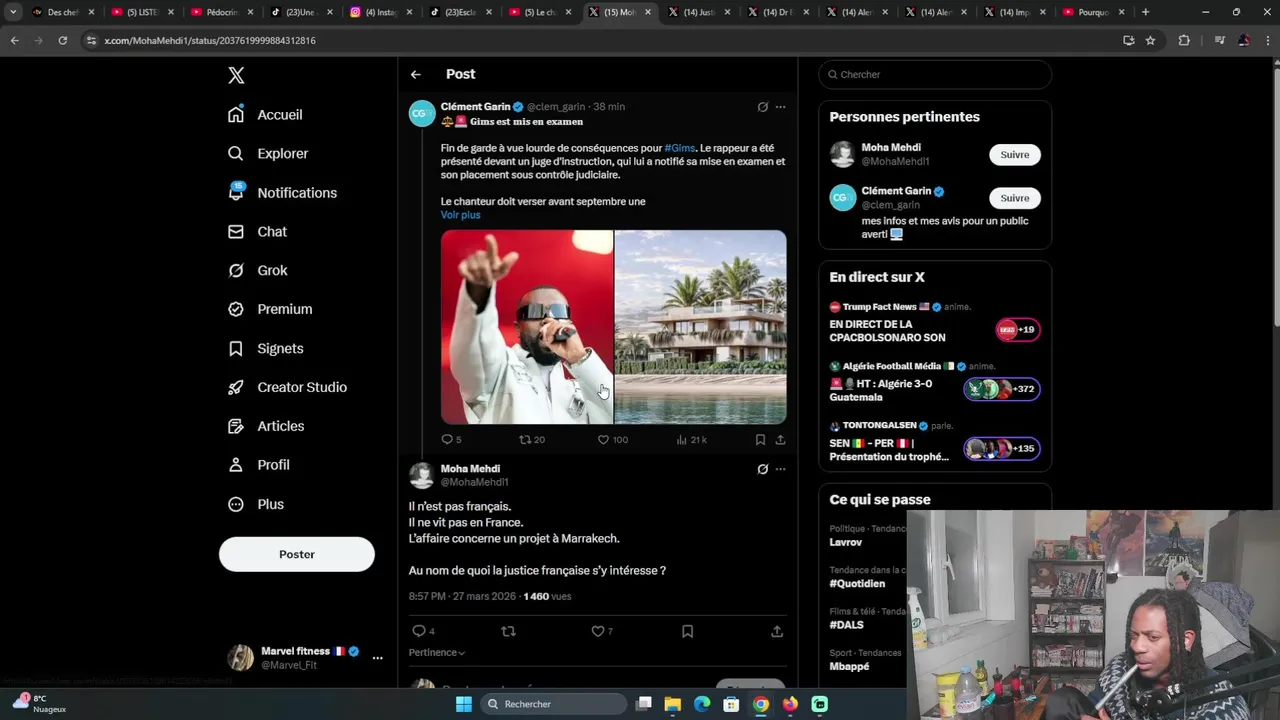Reload the page in Chrome
The width and height of the screenshot is (1280, 720).
click(x=62, y=40)
